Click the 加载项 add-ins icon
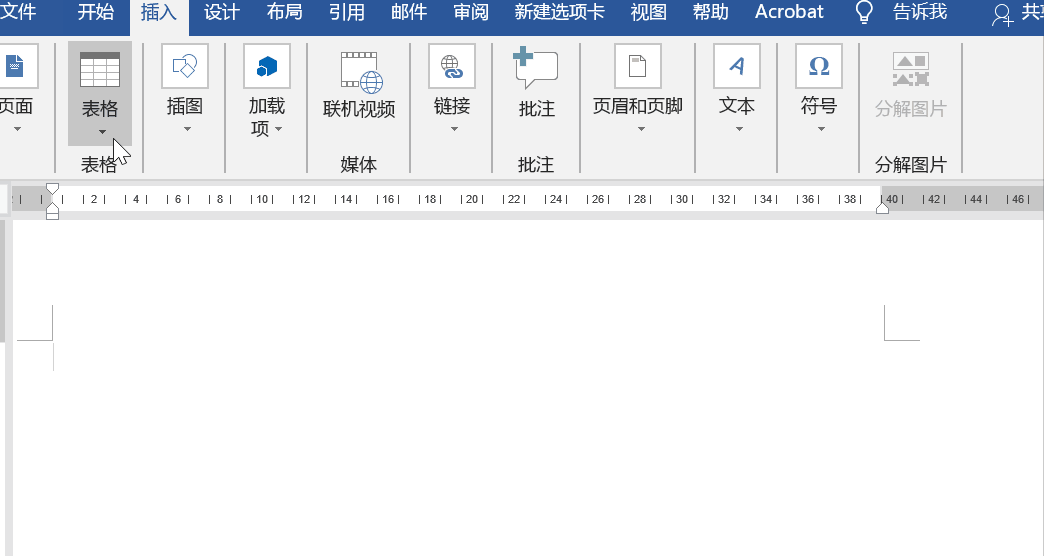Screen dimensions: 1044x556 point(267,66)
